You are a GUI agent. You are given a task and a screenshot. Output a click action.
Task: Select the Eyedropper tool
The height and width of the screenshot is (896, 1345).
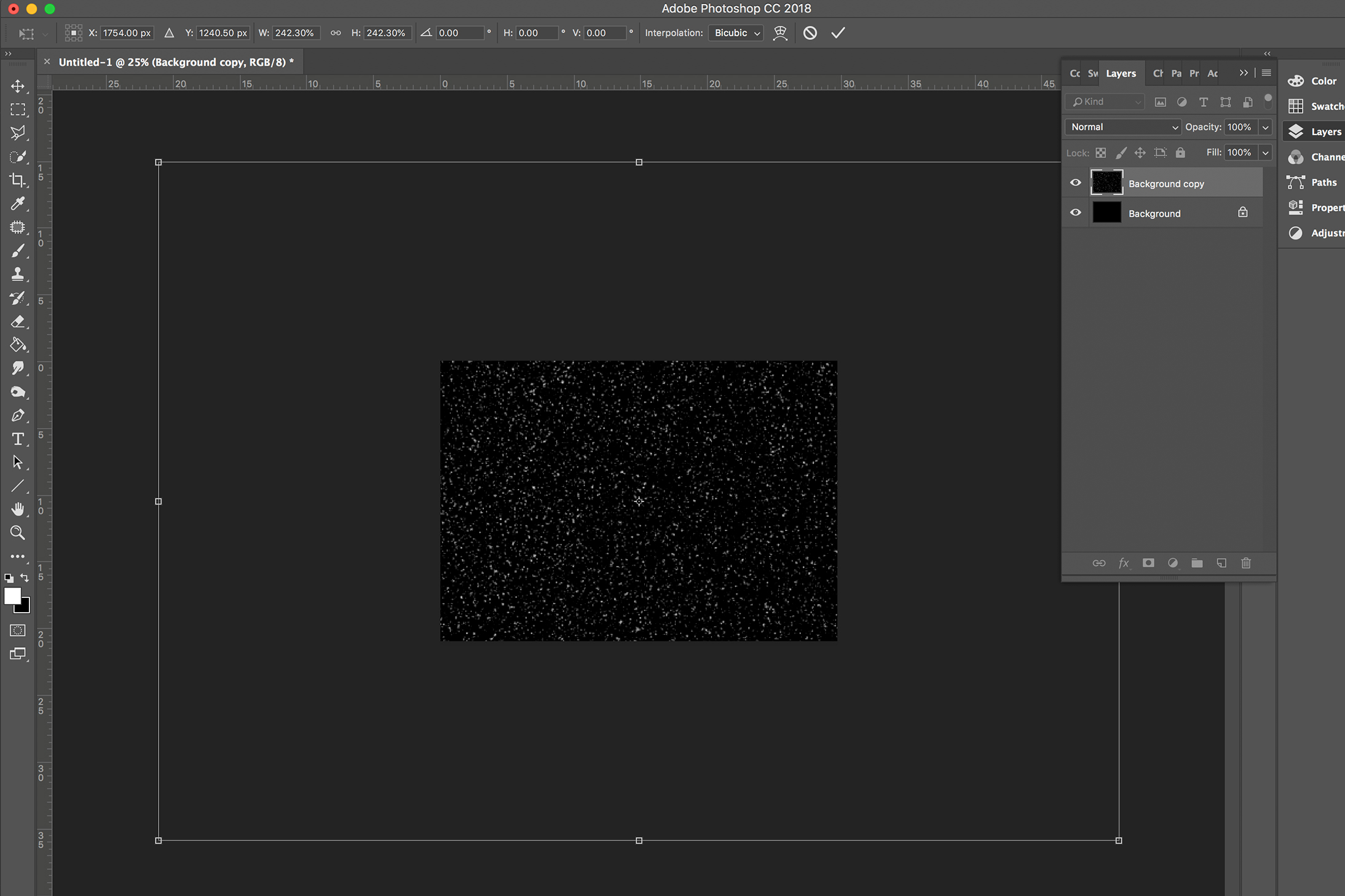tap(18, 203)
